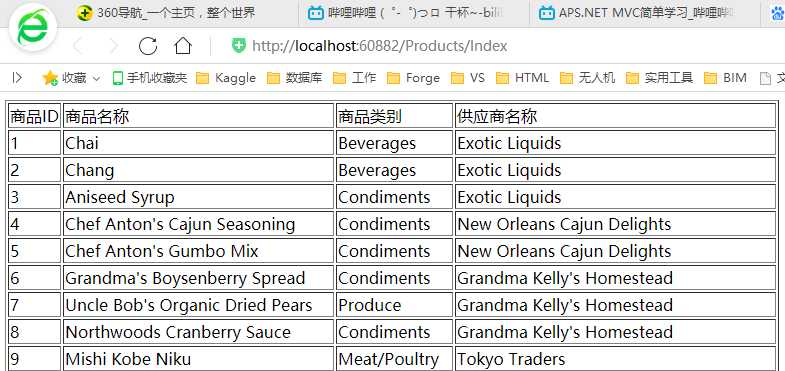Screen dimensions: 785x371
Task: Click the Produce category cell
Action: pos(394,305)
